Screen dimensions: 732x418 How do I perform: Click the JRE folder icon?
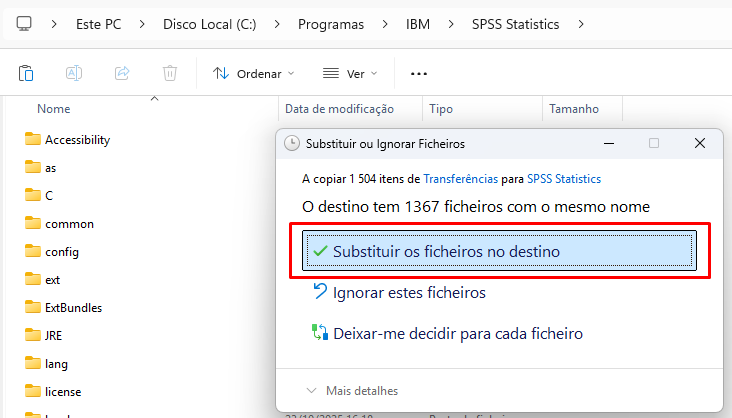[32, 336]
